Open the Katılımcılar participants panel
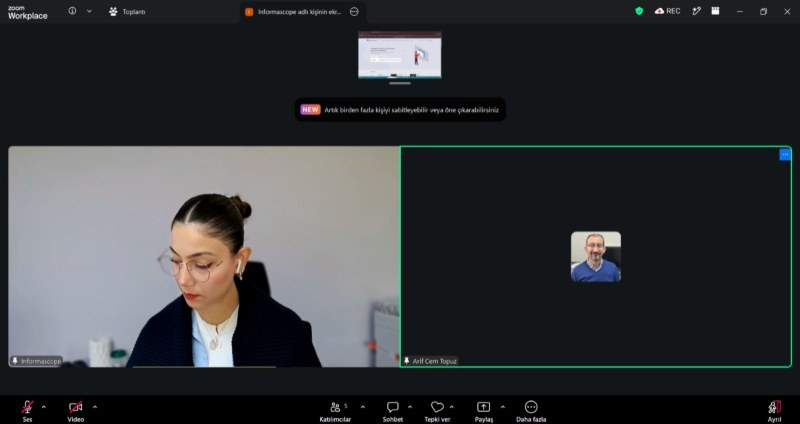Screen dimensions: 800x424 335,411
